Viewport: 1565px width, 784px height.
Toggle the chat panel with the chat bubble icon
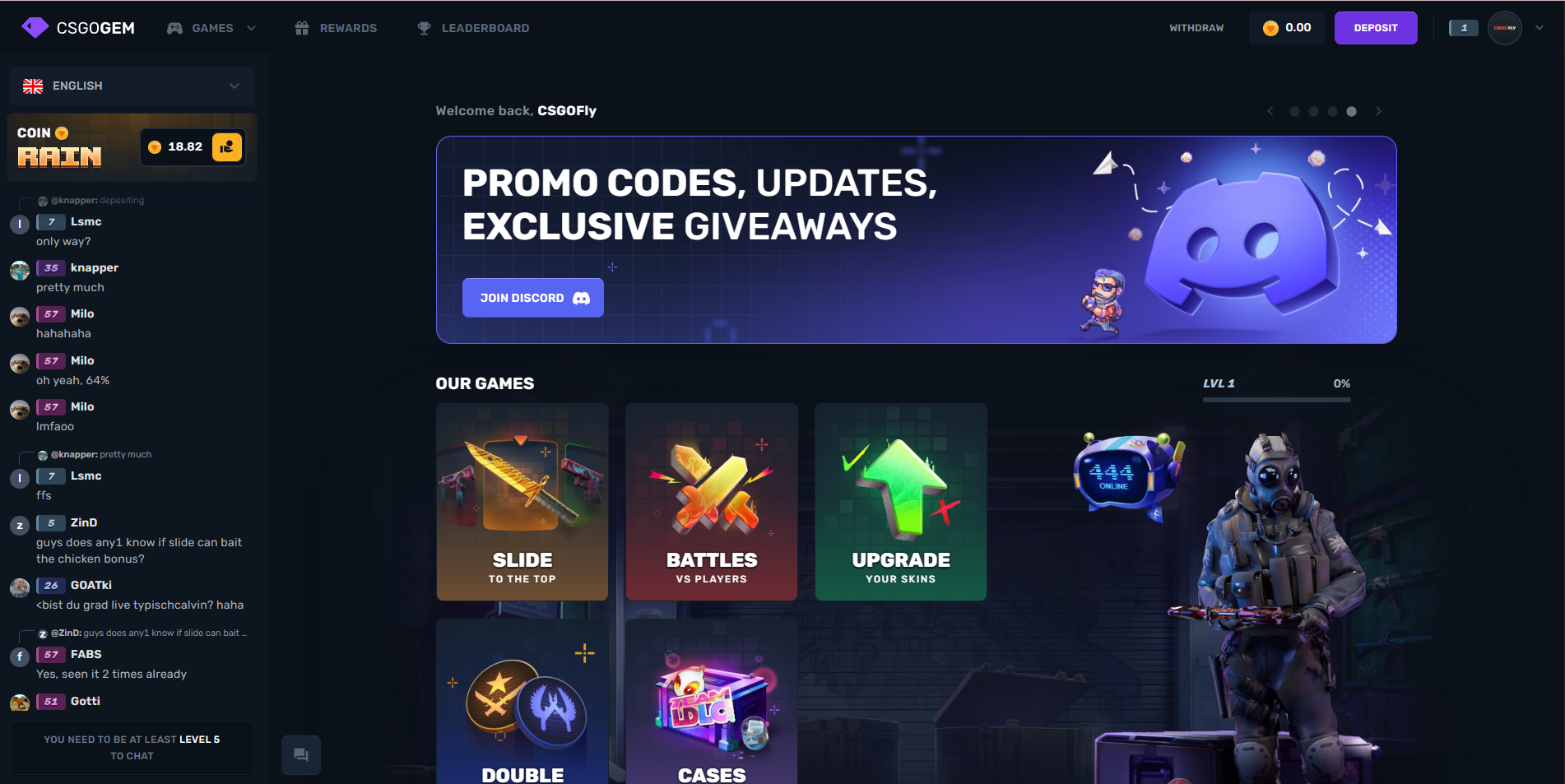pyautogui.click(x=301, y=754)
